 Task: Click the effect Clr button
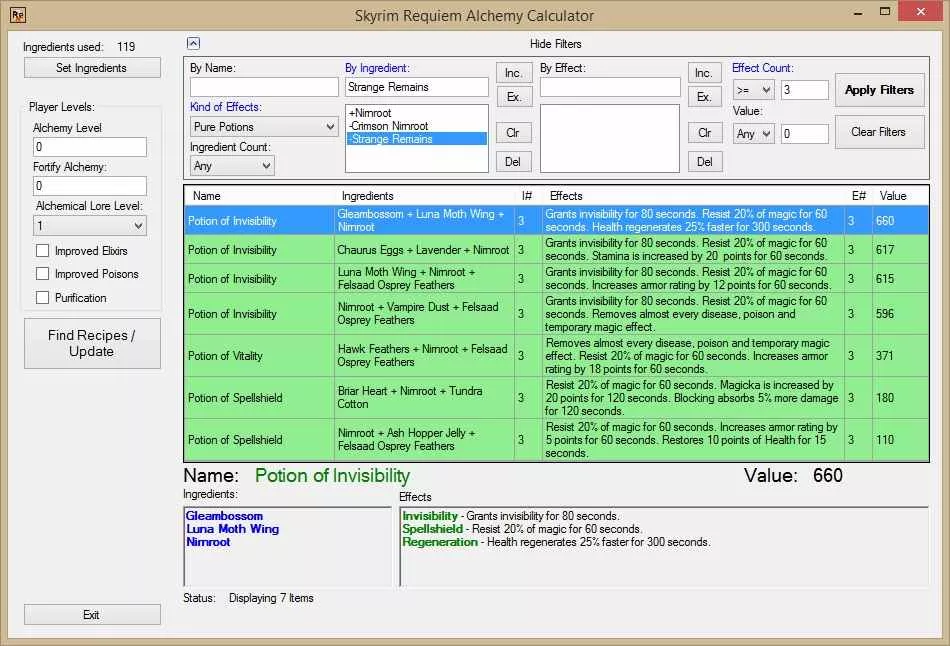tap(705, 132)
